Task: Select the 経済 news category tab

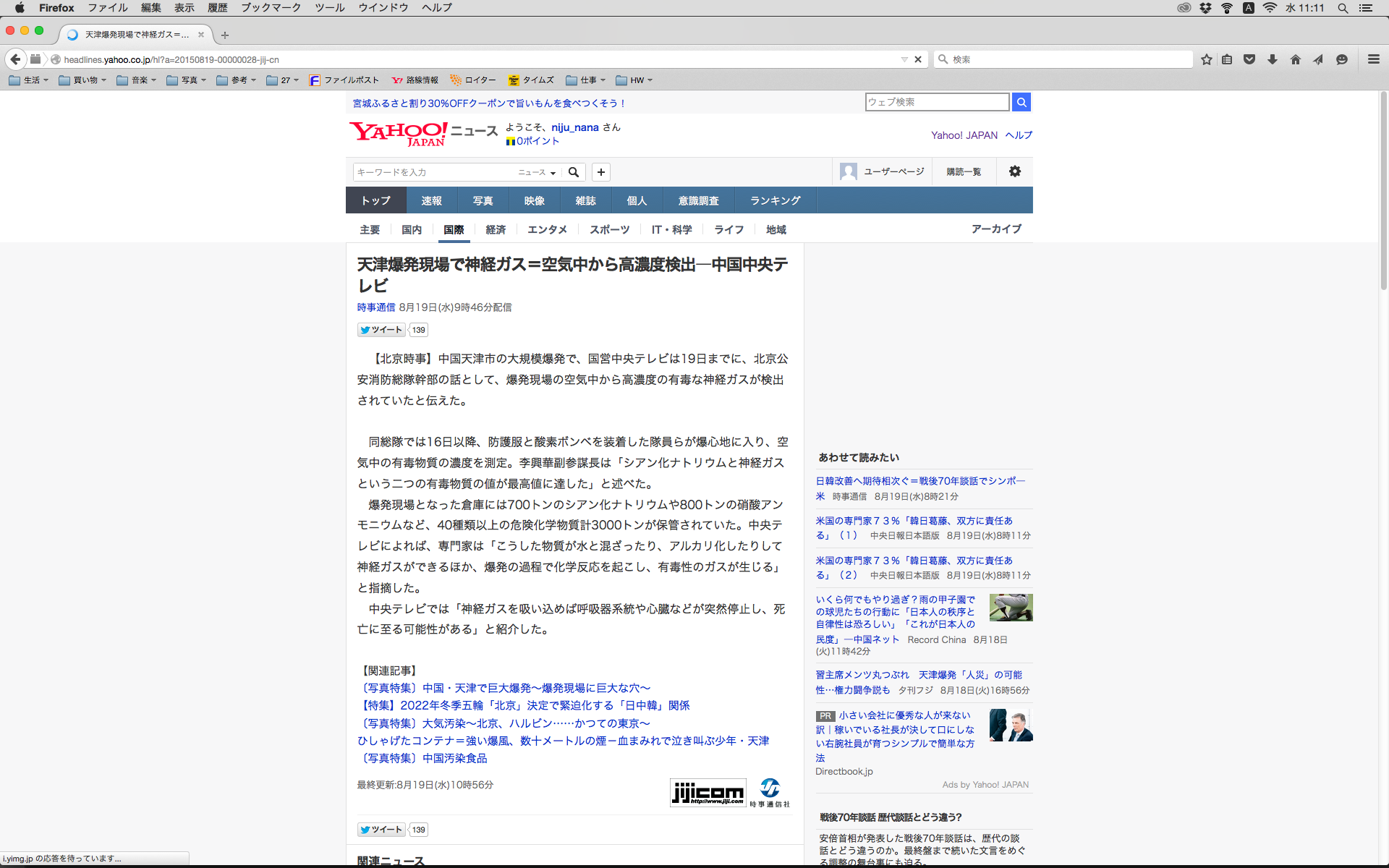Action: pos(496,229)
